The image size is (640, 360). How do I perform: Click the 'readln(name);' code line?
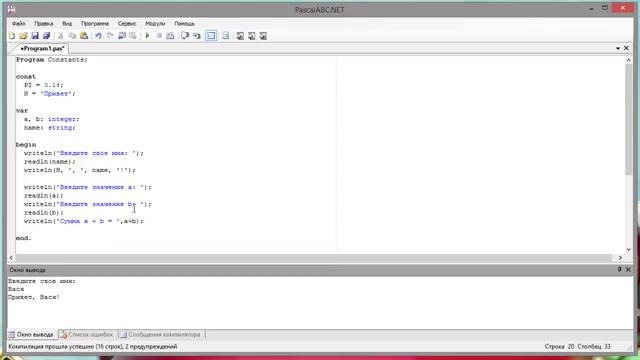tap(49, 162)
